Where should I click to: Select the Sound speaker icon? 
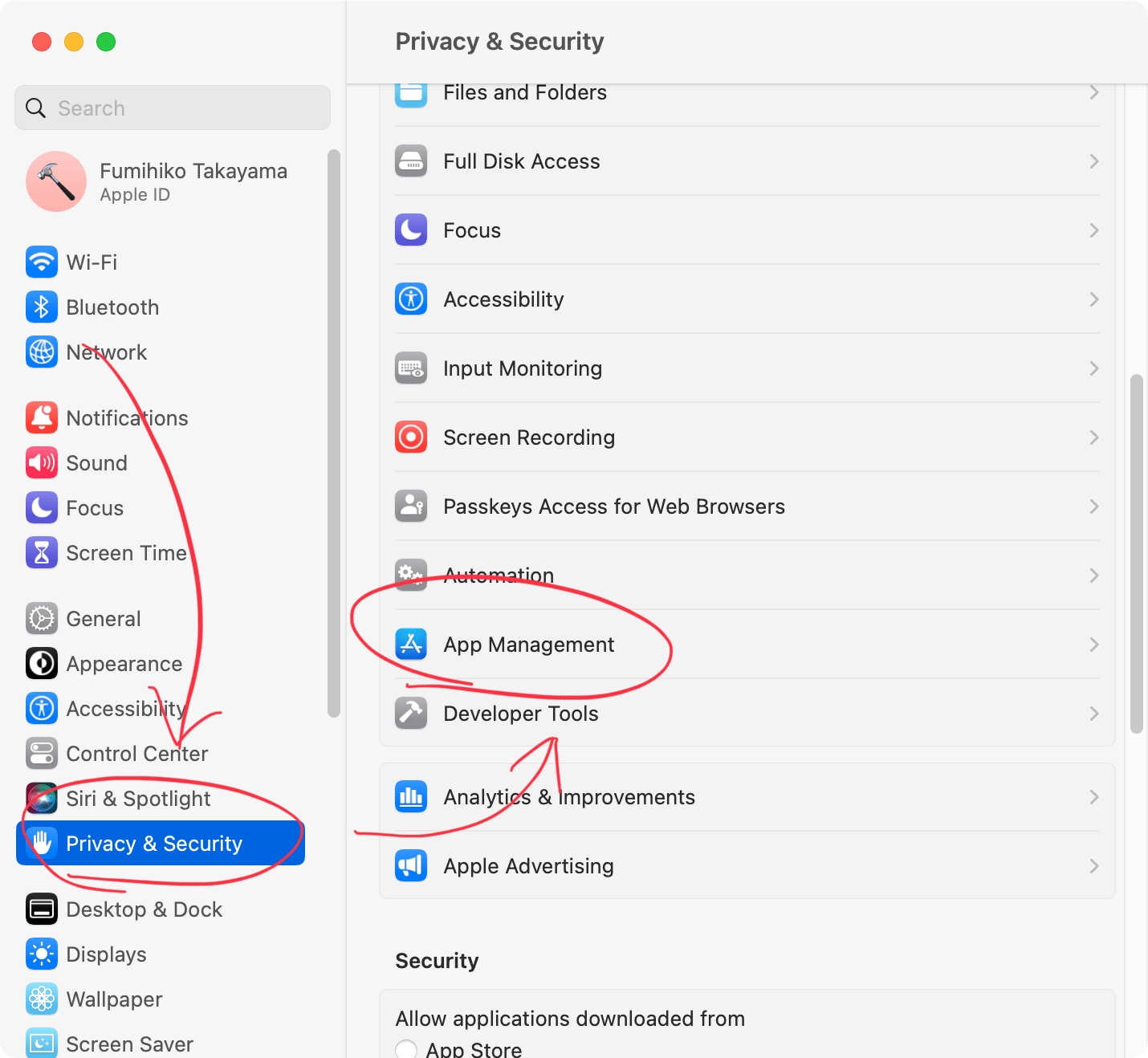42,462
